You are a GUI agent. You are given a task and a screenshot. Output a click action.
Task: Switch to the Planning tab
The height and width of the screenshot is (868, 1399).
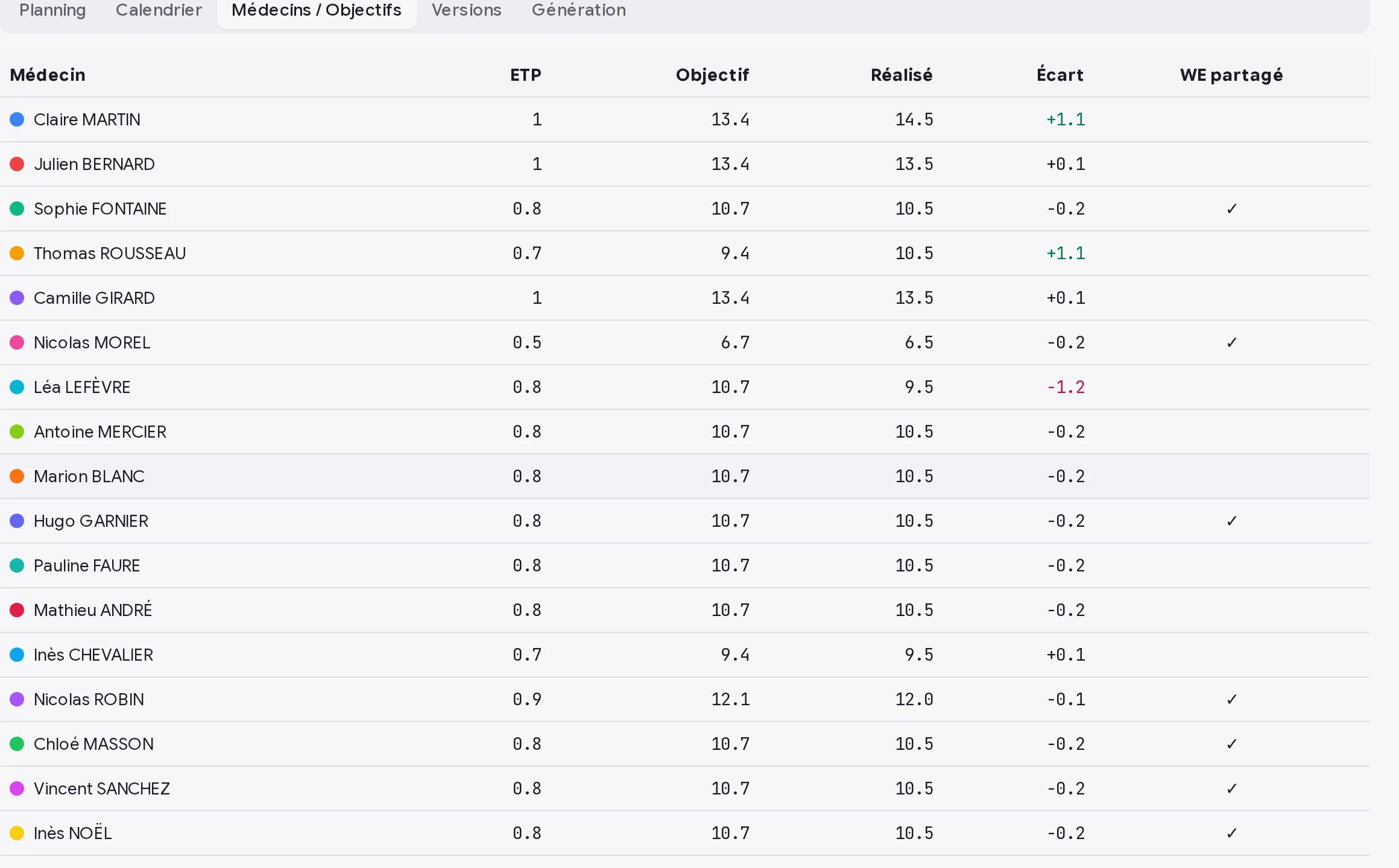click(52, 10)
